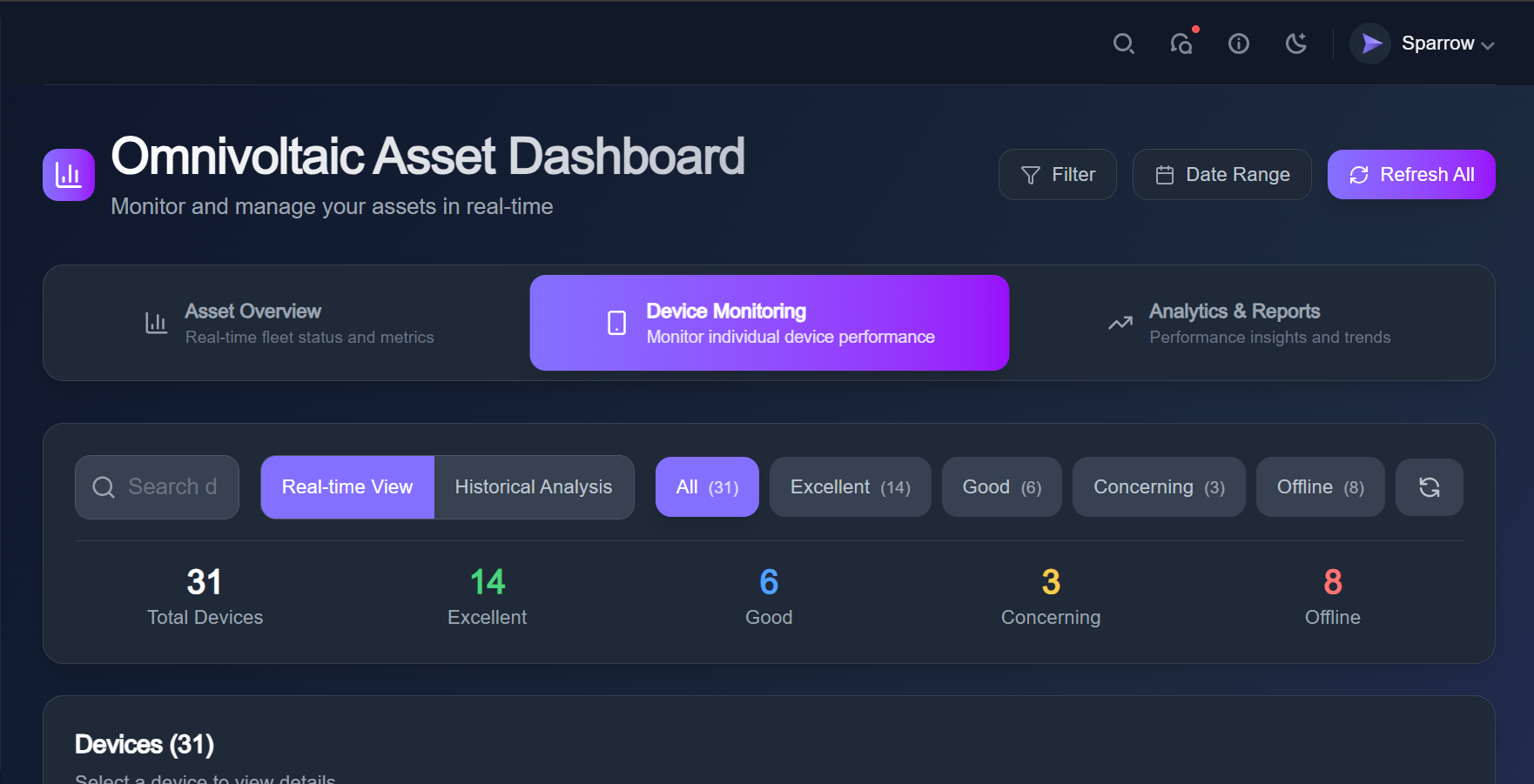Click the Sparrow avatar logo
Image resolution: width=1534 pixels, height=784 pixels.
(x=1370, y=44)
